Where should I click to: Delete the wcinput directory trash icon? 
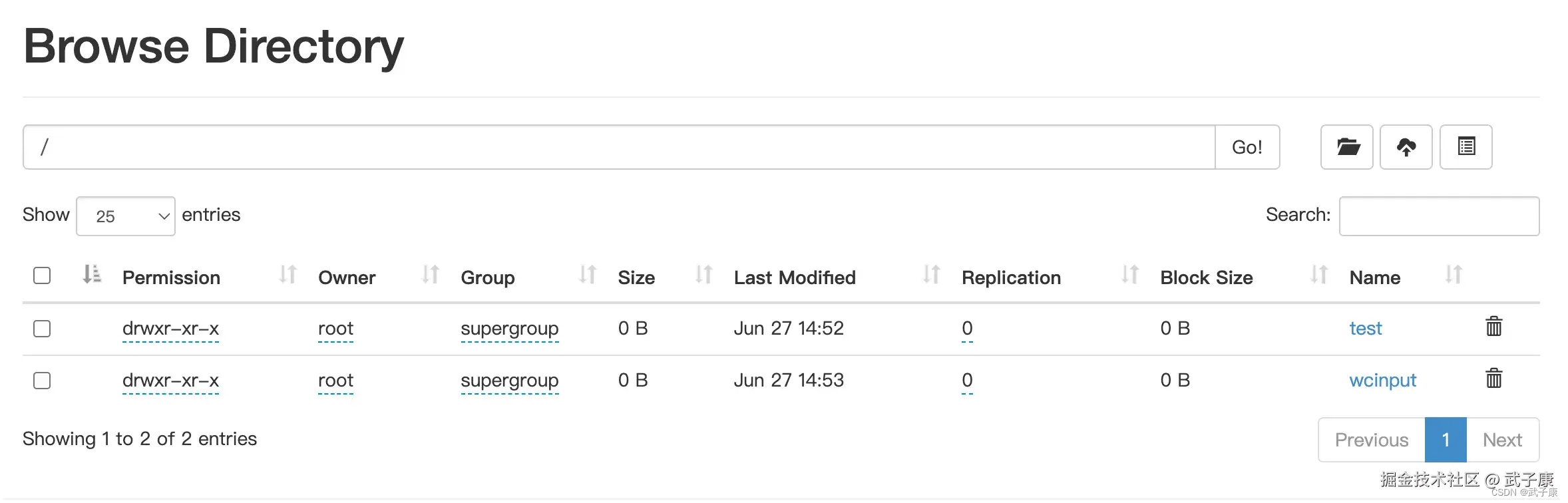pyautogui.click(x=1493, y=379)
